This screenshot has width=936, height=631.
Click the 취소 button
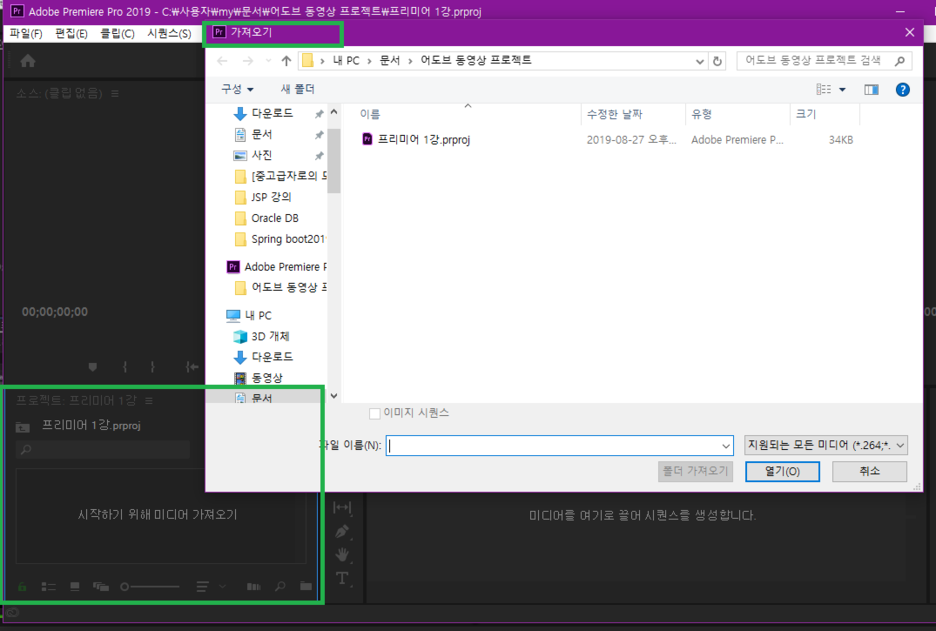(x=869, y=472)
